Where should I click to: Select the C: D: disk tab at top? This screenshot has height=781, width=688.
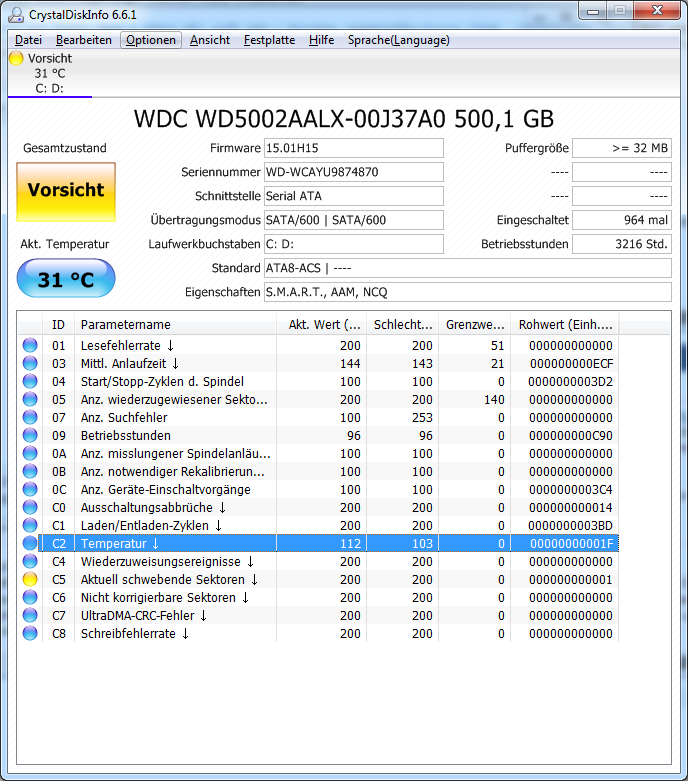(x=49, y=74)
